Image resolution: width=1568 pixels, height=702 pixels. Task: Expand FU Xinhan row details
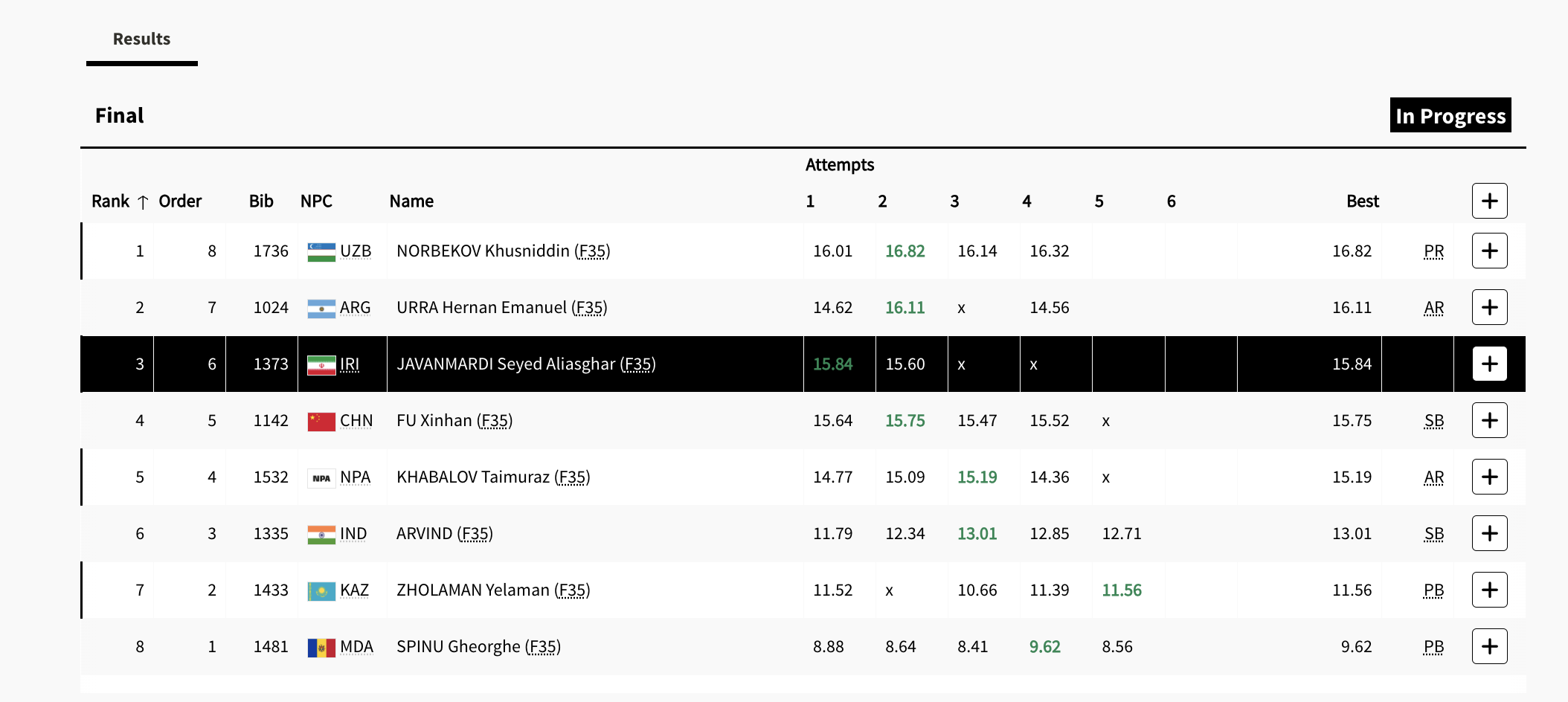pos(1489,420)
